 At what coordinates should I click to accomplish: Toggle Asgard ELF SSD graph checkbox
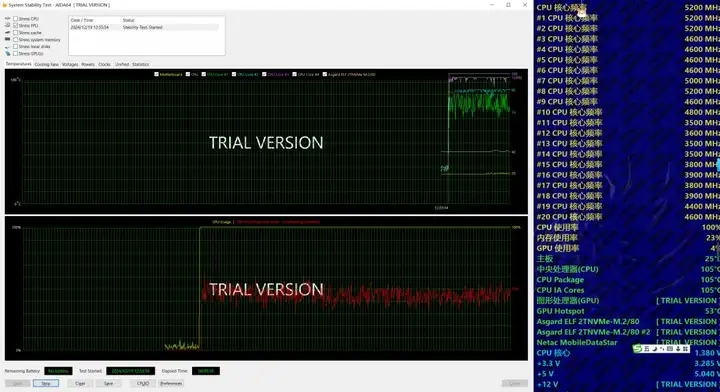(325, 74)
